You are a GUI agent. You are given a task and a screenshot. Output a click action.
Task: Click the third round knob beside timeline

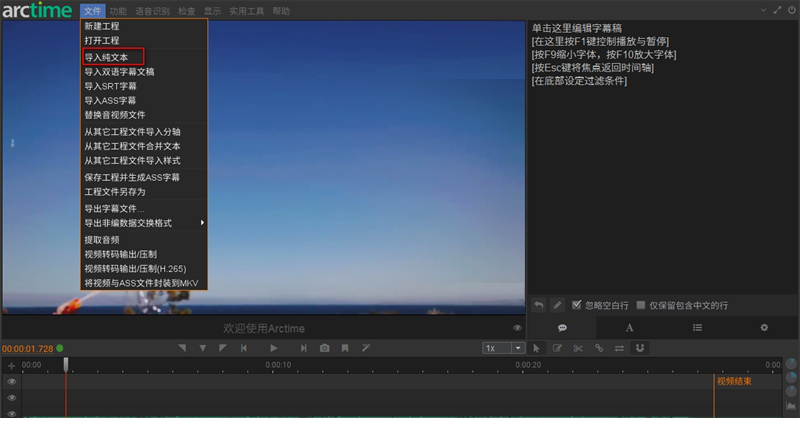tap(791, 391)
